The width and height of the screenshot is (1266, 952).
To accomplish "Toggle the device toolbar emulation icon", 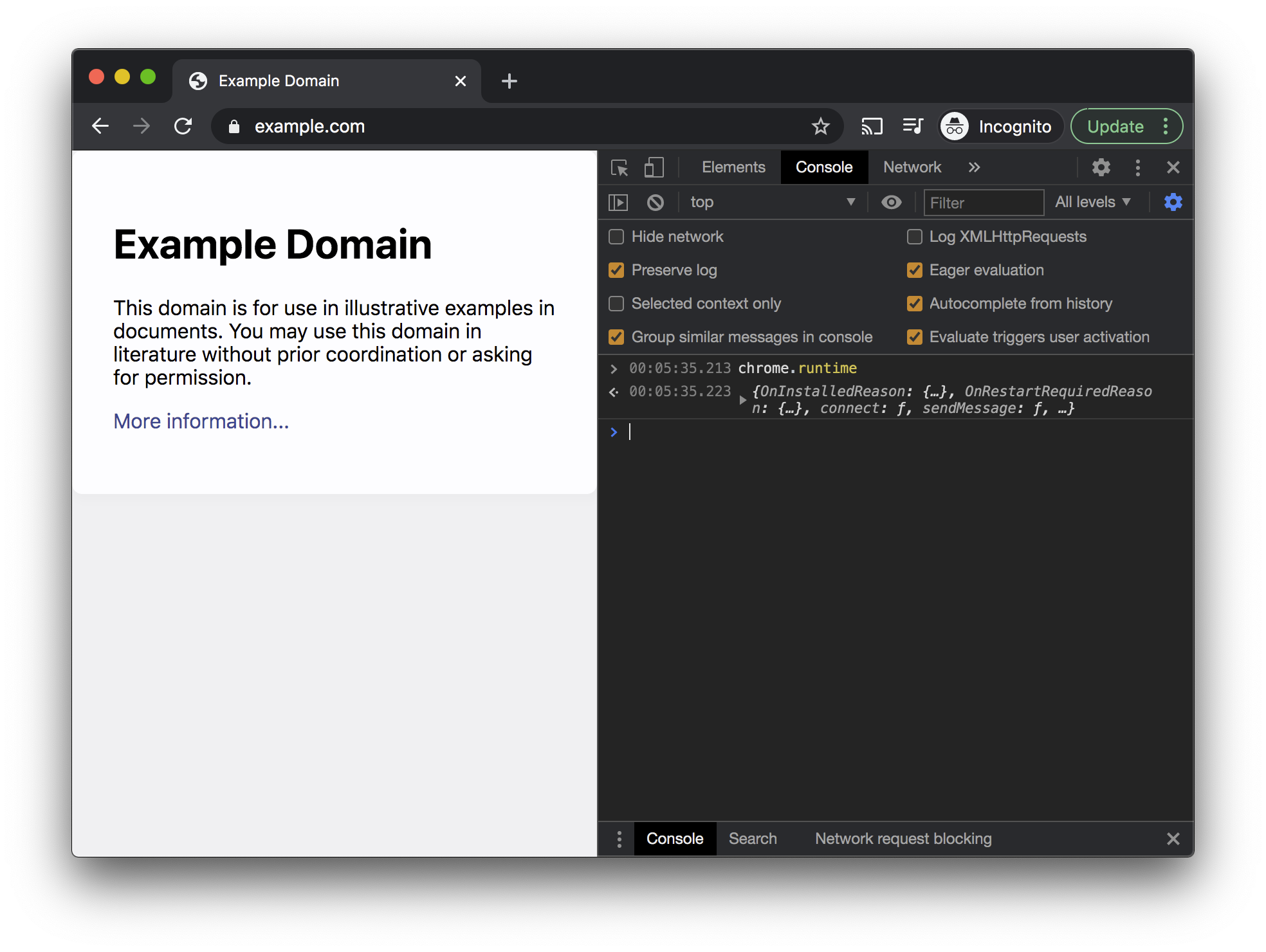I will (x=654, y=167).
